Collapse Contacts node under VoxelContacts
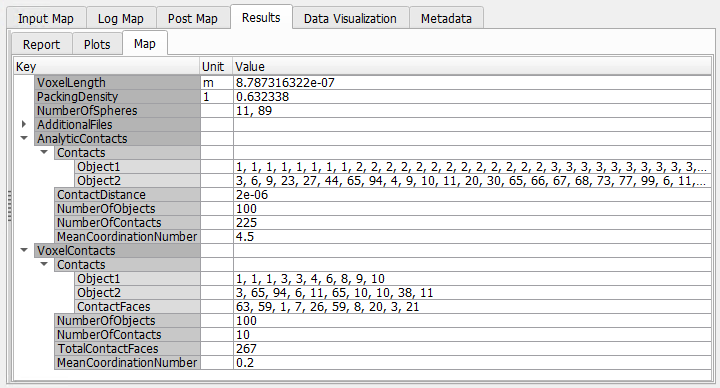The width and height of the screenshot is (720, 388). (44, 264)
